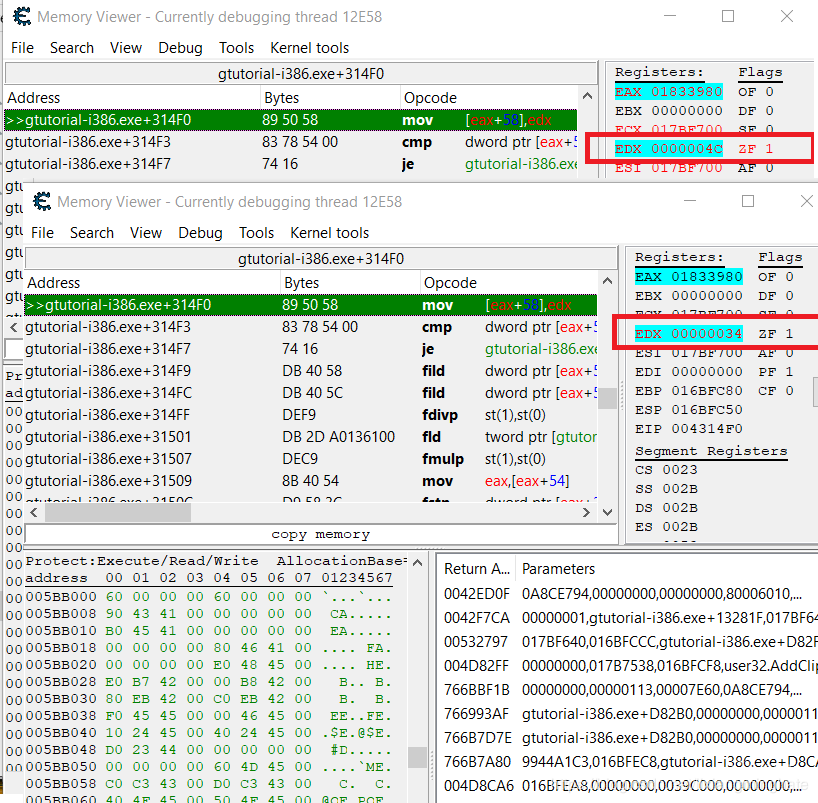
Task: Toggle the CF 0 flag
Action: (x=776, y=391)
